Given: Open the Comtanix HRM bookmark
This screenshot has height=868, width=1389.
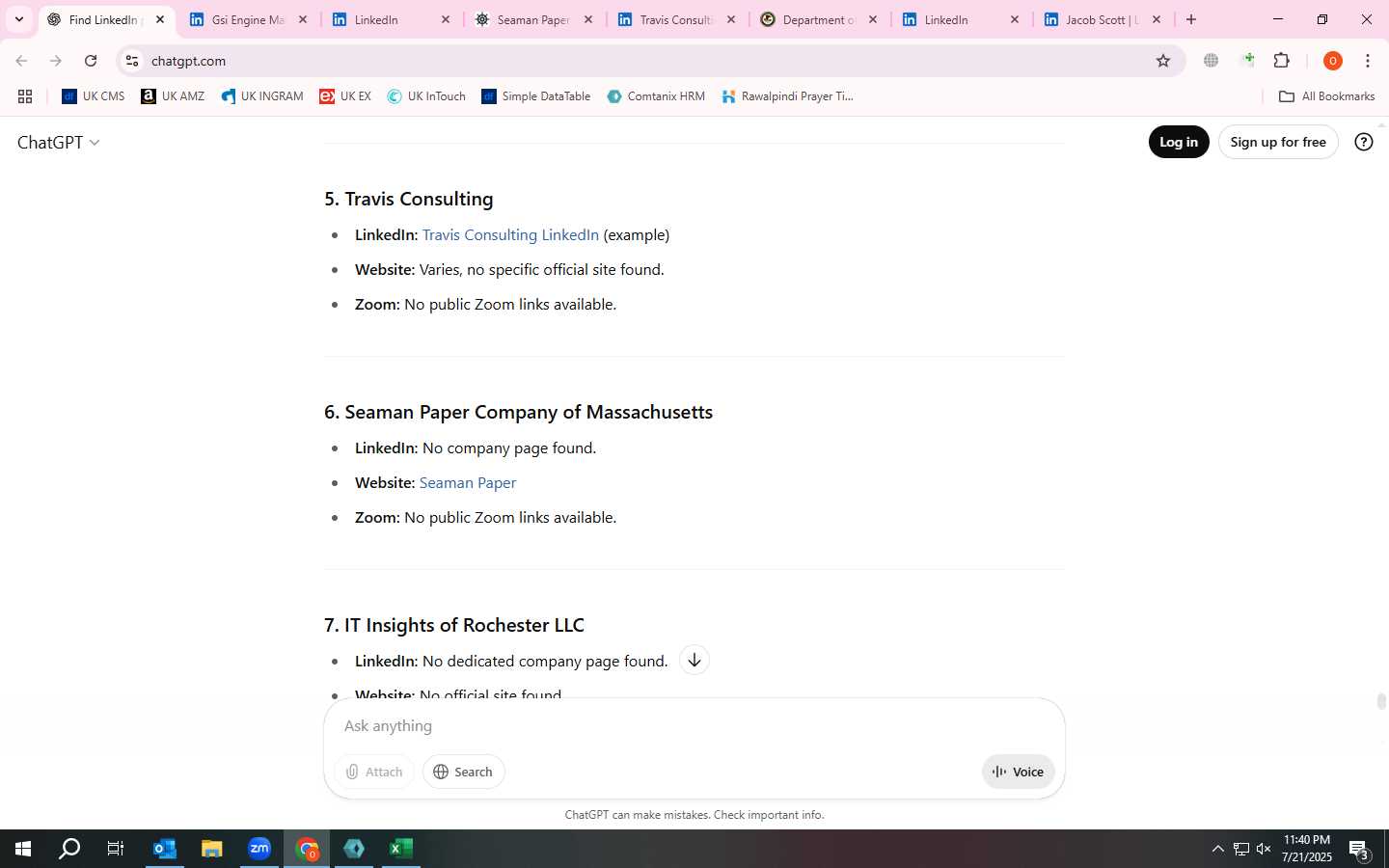Looking at the screenshot, I should pos(656,96).
